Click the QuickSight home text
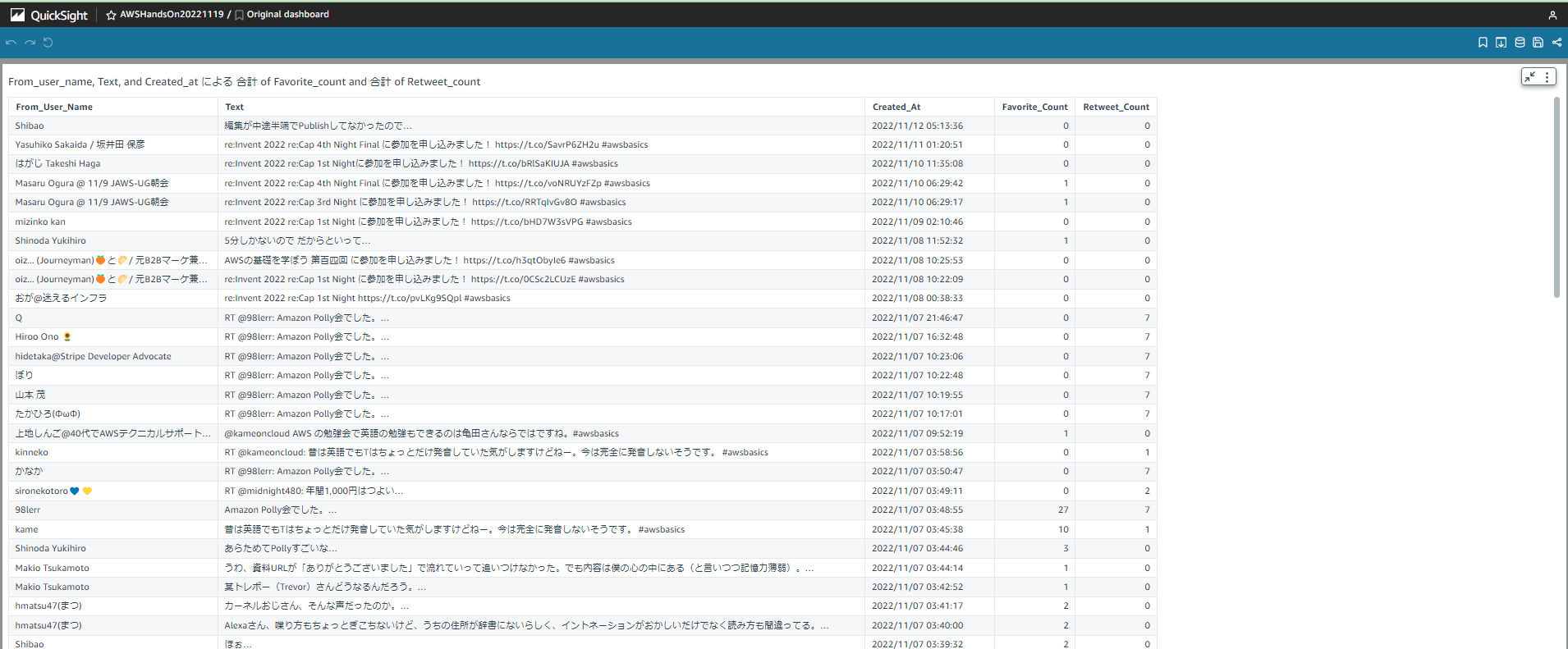 (59, 15)
